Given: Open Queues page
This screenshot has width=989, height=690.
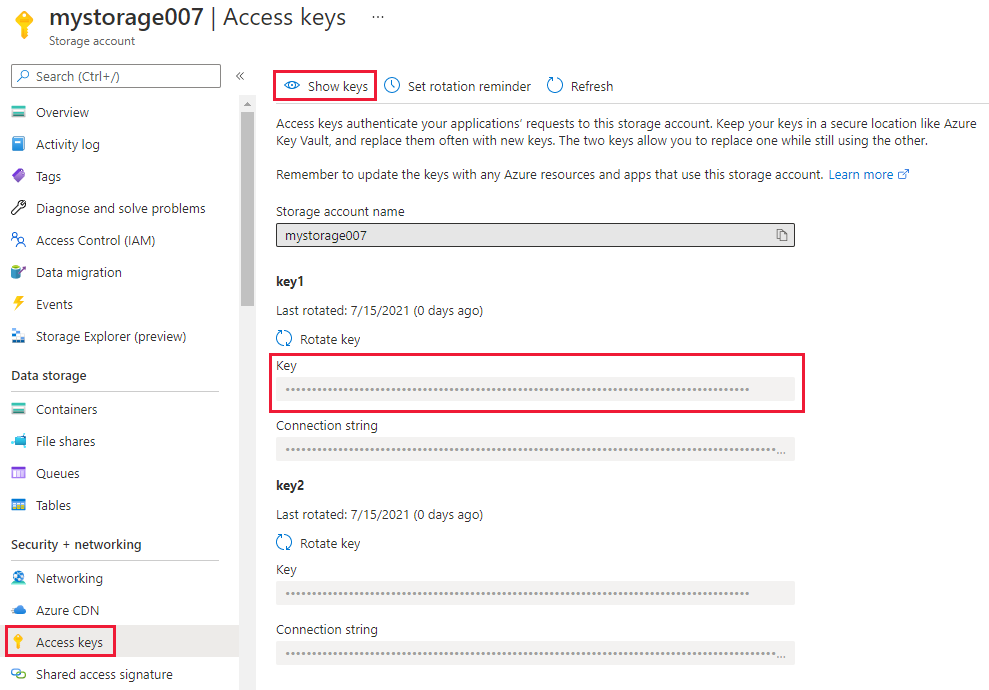Looking at the screenshot, I should pyautogui.click(x=57, y=474).
